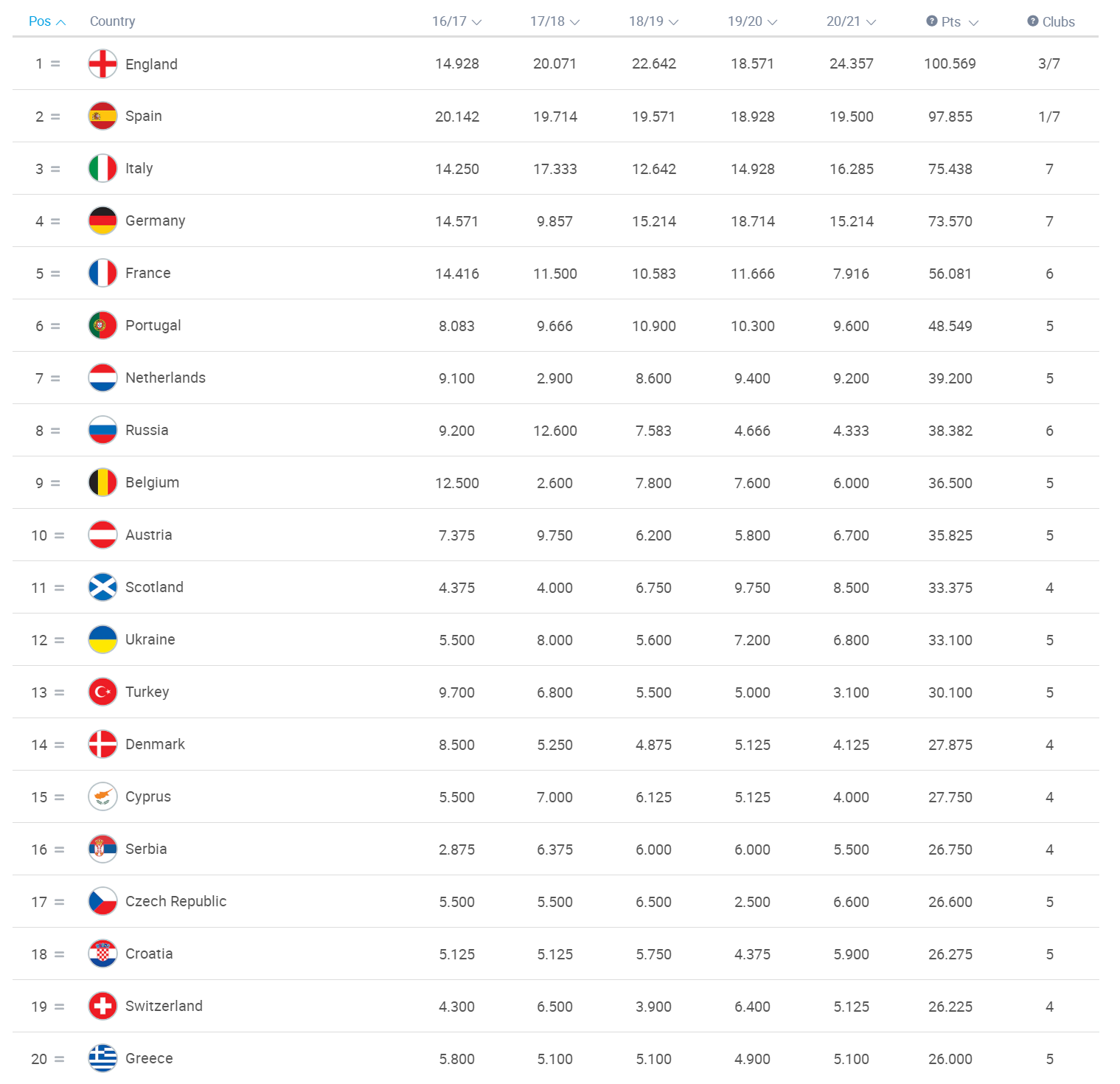Click the Spain flag icon

[102, 116]
